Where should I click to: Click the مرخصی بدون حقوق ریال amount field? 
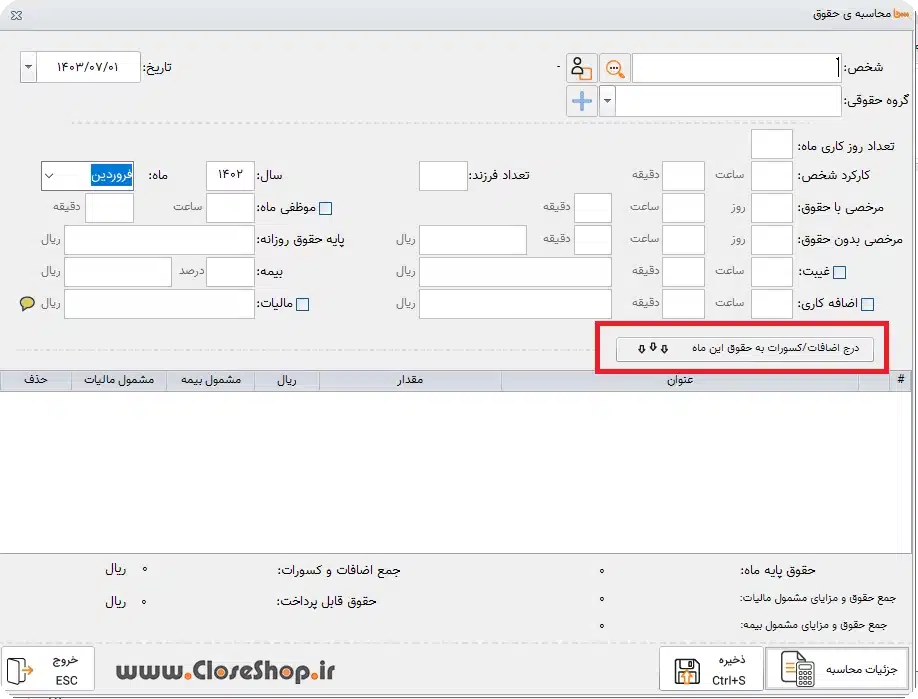coord(473,240)
